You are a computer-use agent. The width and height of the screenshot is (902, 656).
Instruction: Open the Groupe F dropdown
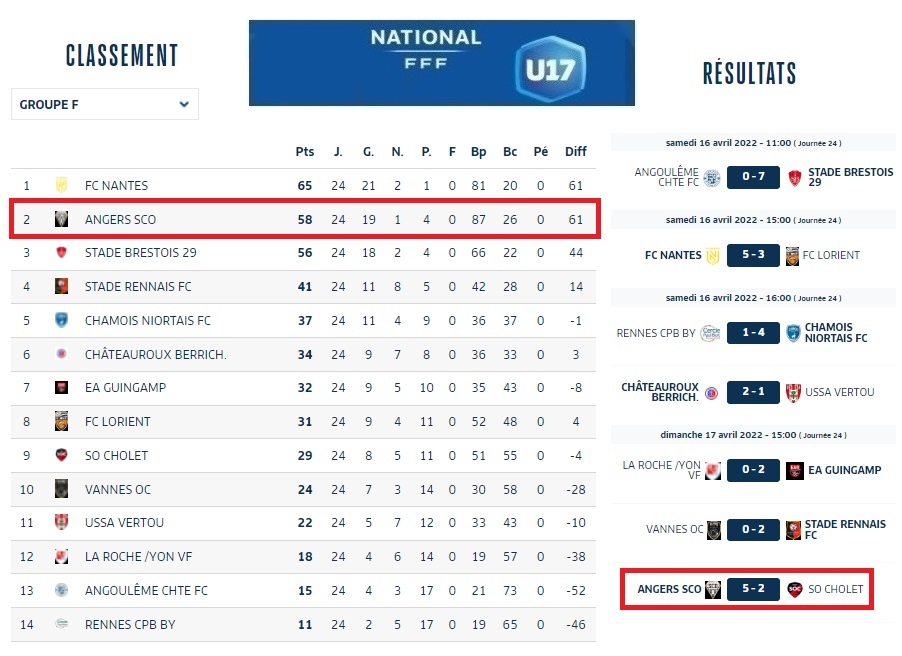click(x=105, y=104)
